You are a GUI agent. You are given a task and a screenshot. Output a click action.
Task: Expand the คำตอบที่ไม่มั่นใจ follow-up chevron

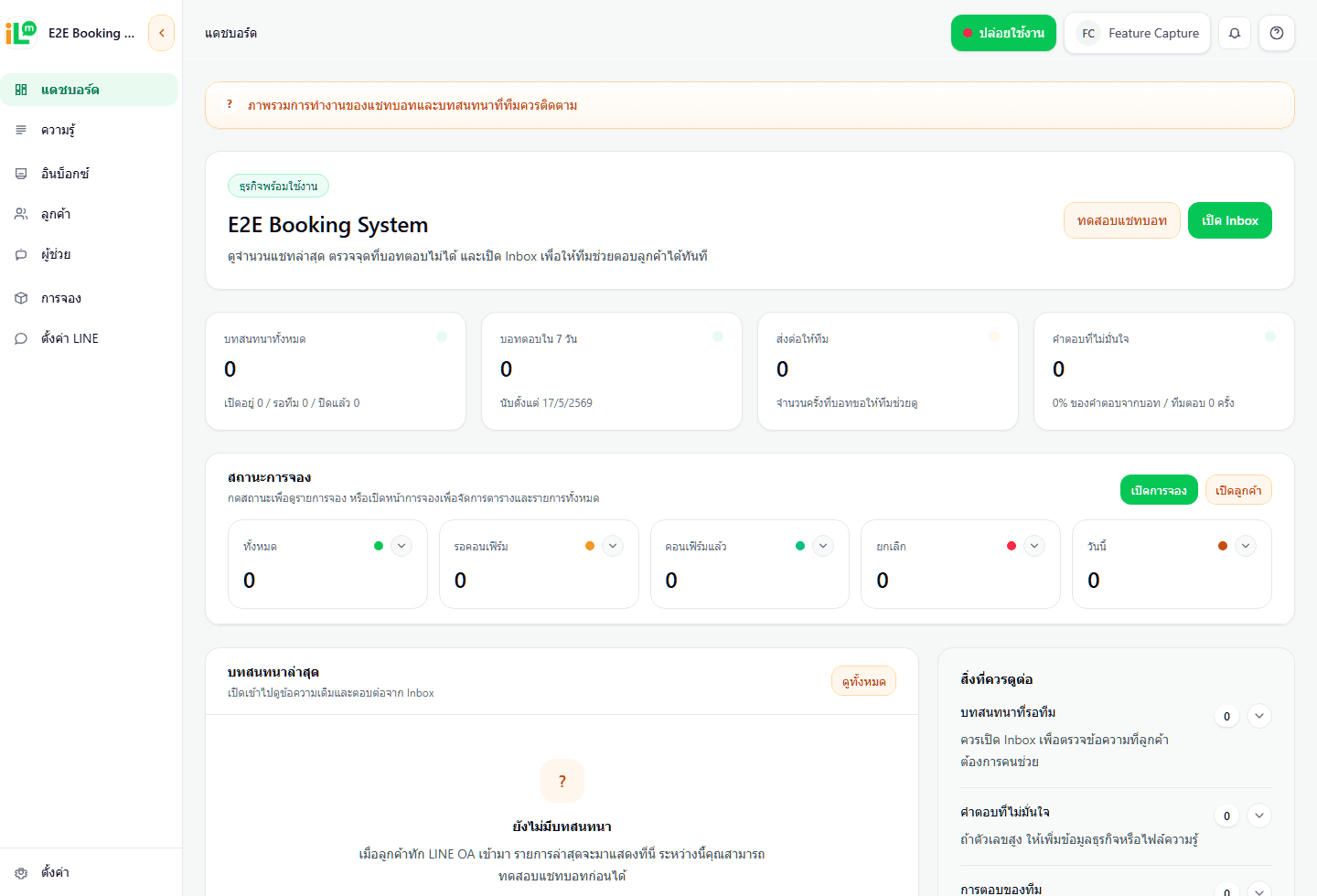click(1259, 816)
